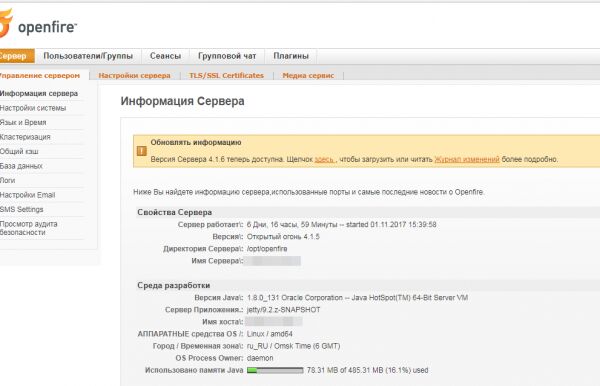
Task: Click the Openfire flame logo
Action: click(x=6, y=24)
